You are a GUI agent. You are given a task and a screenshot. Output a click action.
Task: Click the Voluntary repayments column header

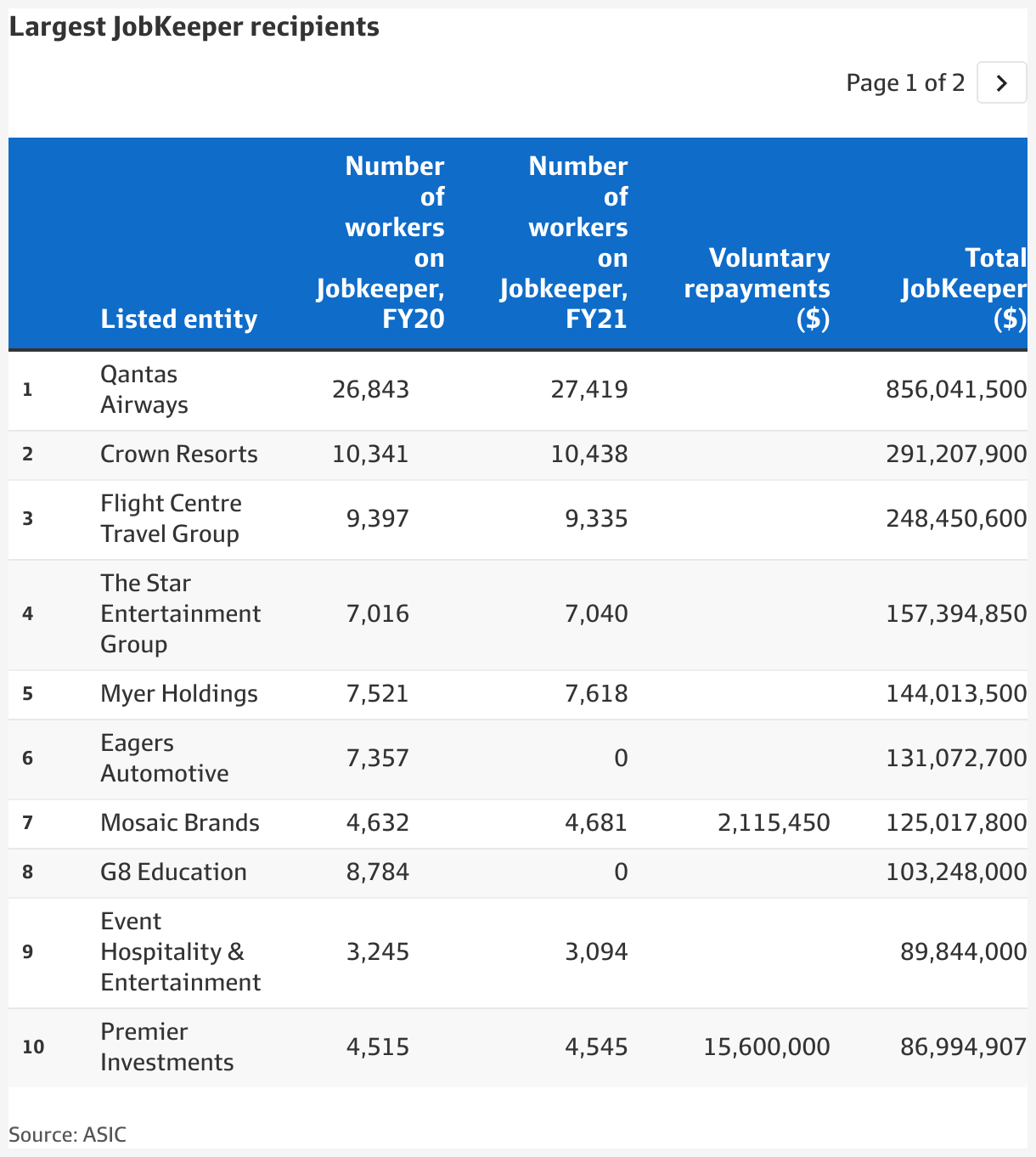coord(757,288)
